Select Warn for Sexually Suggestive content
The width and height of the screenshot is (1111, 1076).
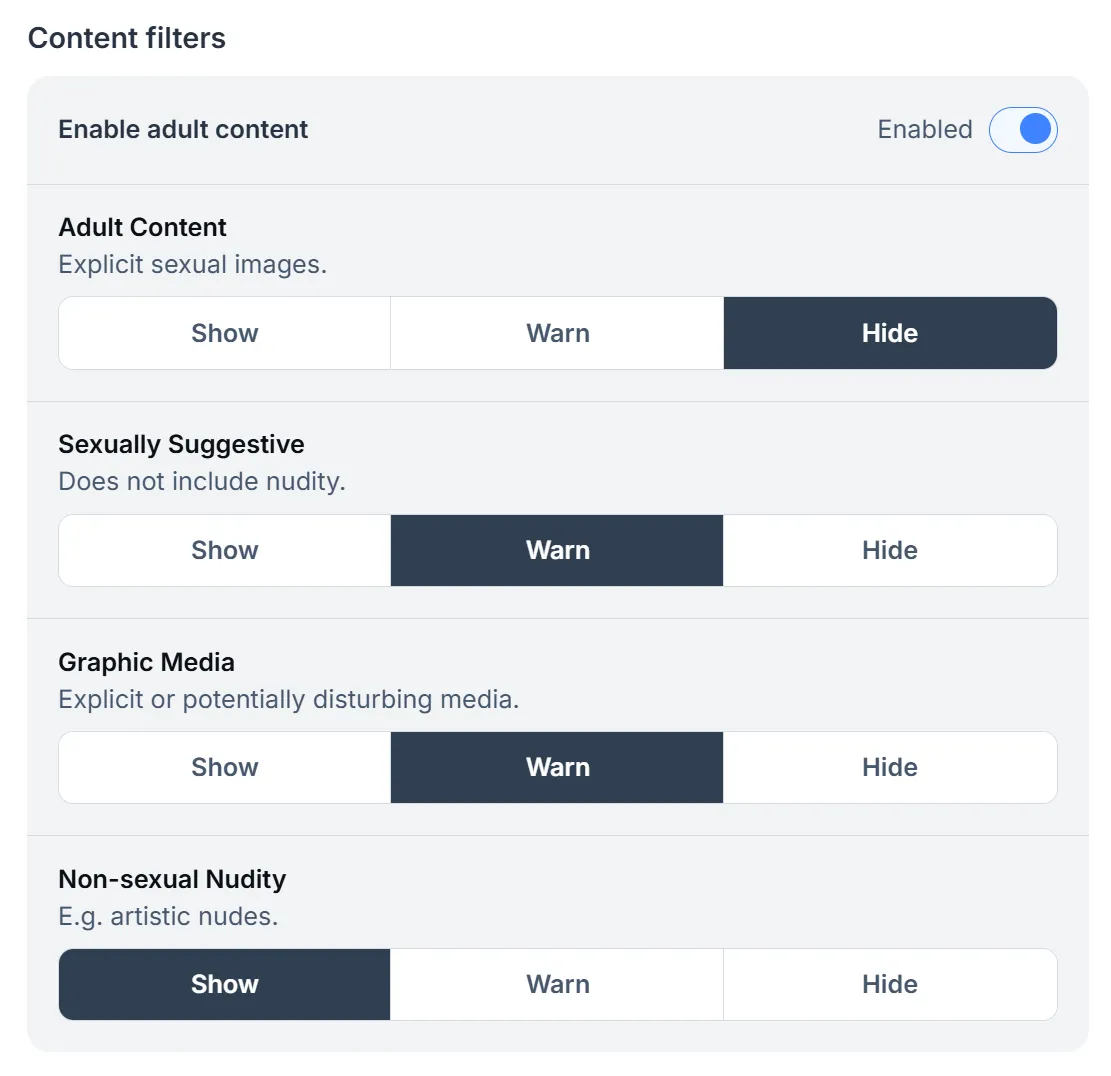pyautogui.click(x=557, y=550)
